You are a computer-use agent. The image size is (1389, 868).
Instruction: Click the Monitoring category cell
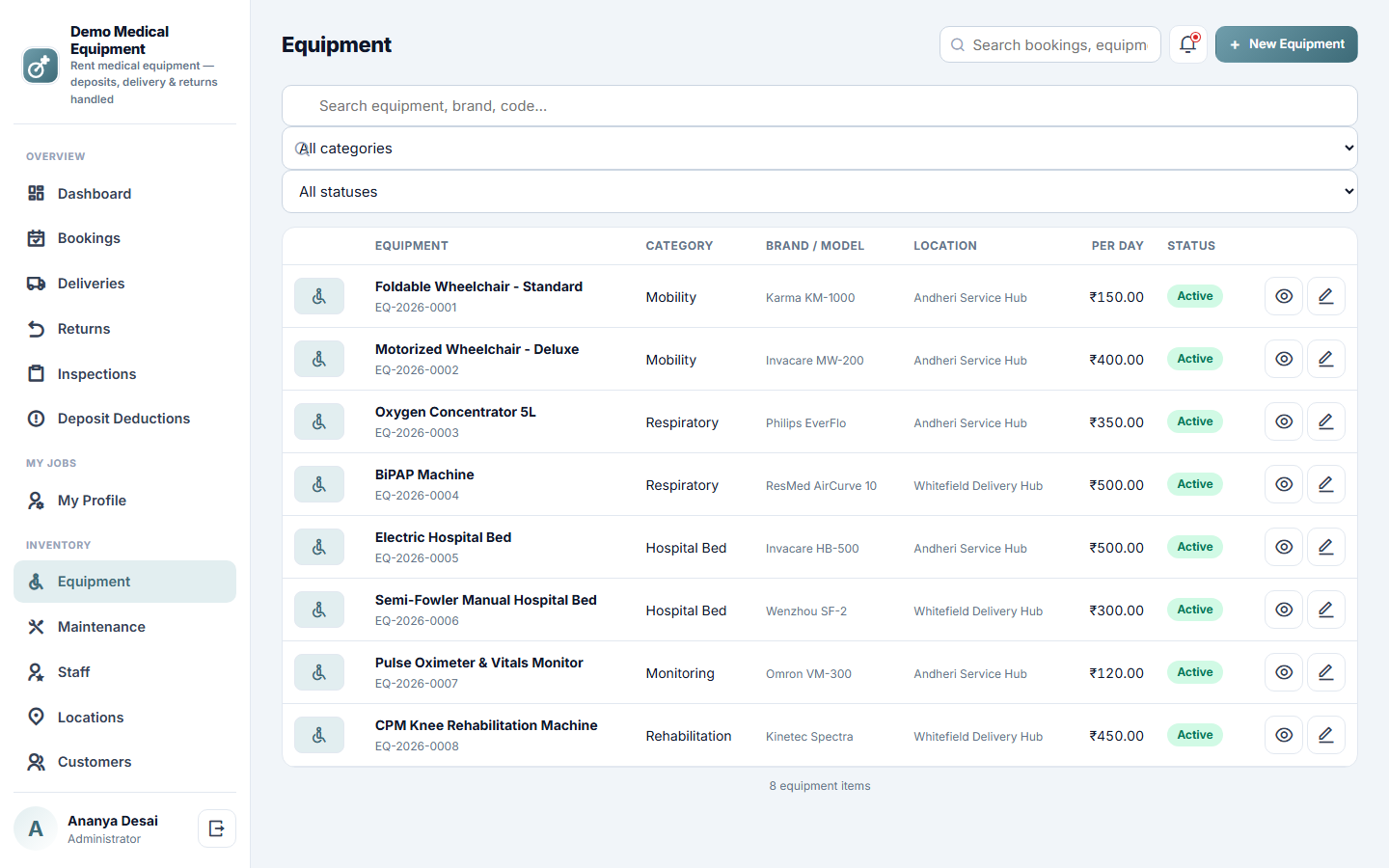pos(680,673)
